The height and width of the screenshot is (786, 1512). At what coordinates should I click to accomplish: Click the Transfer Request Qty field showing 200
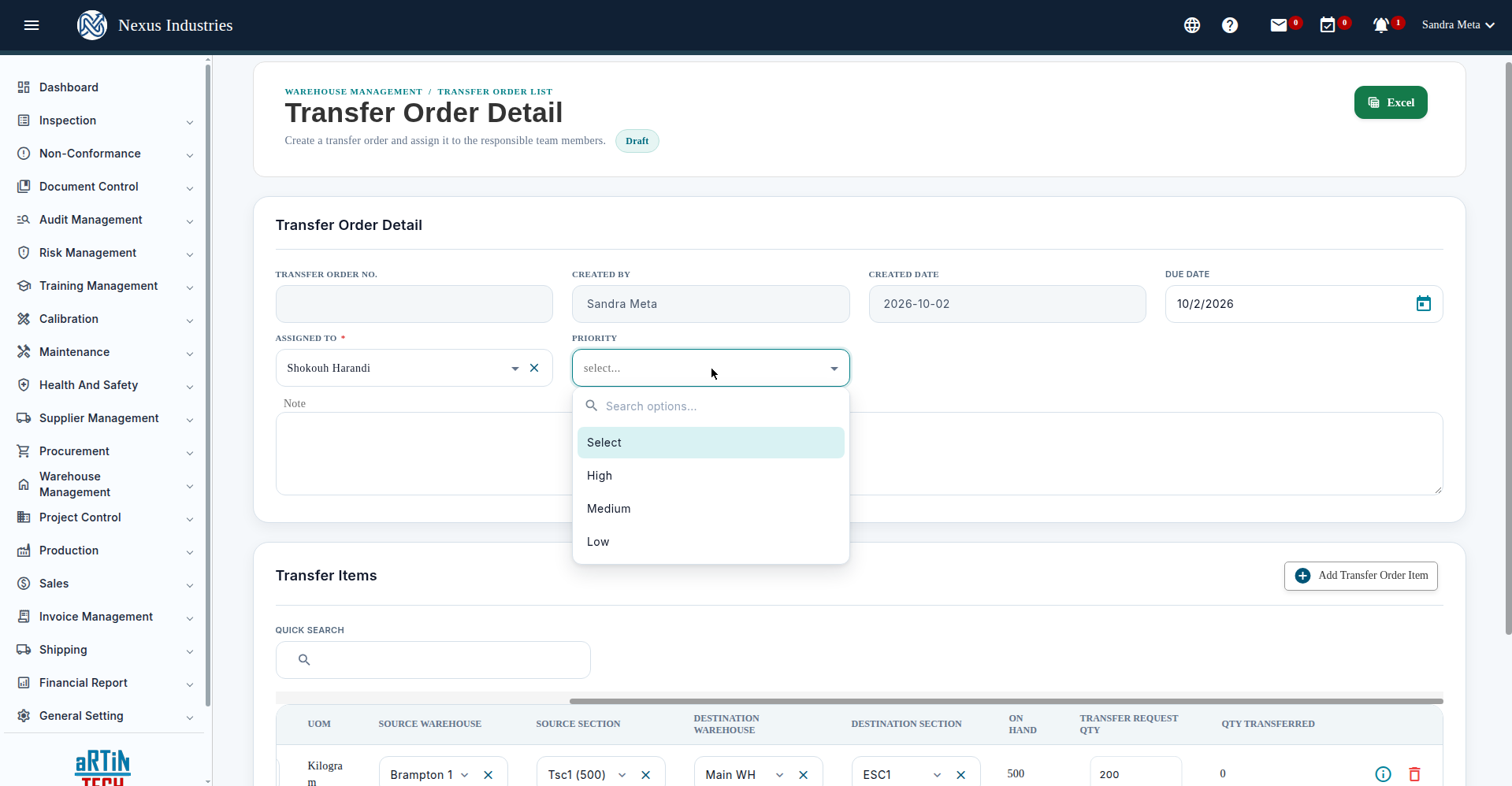(x=1135, y=774)
